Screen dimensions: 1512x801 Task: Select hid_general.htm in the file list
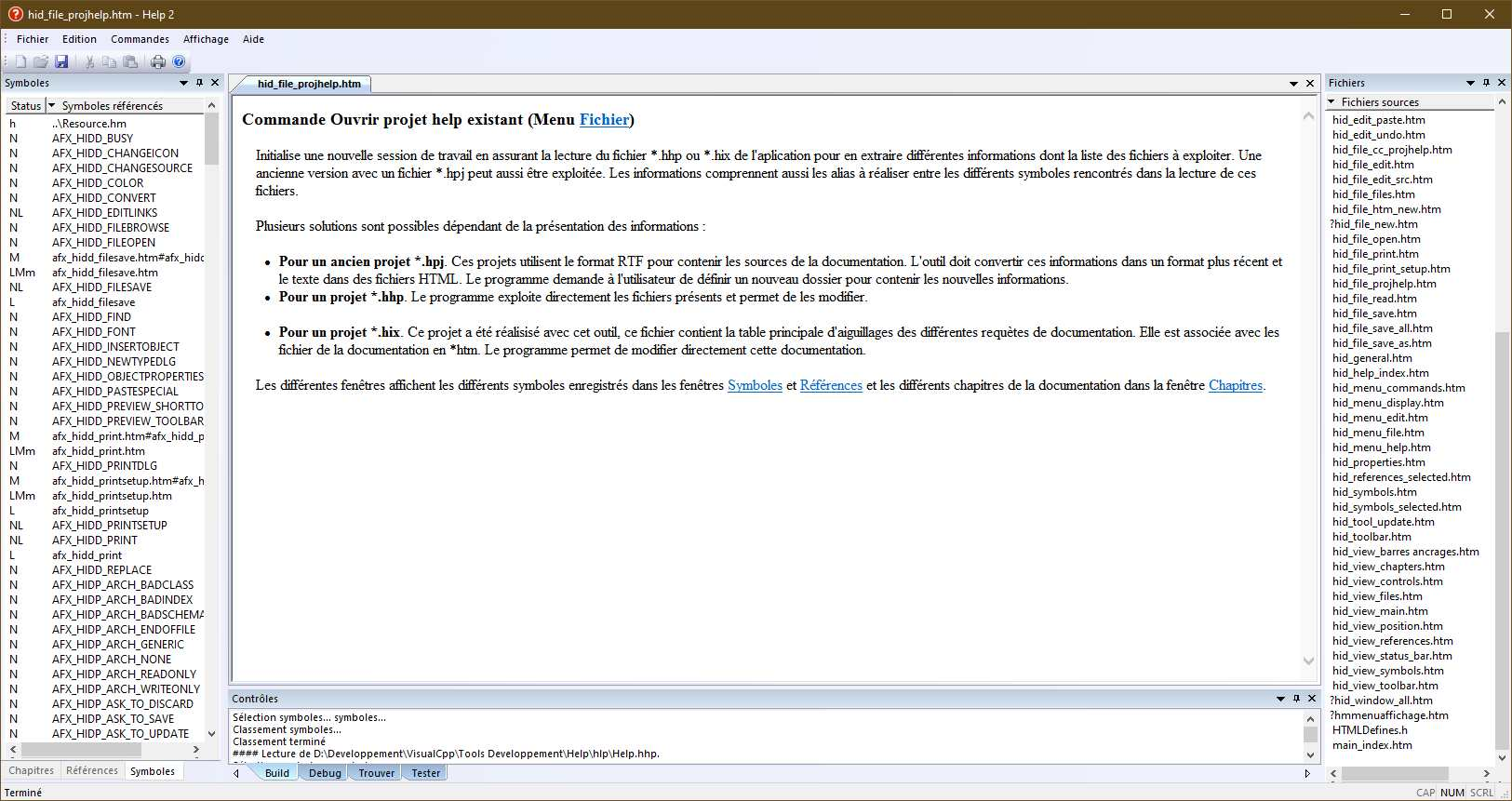pyautogui.click(x=1372, y=358)
